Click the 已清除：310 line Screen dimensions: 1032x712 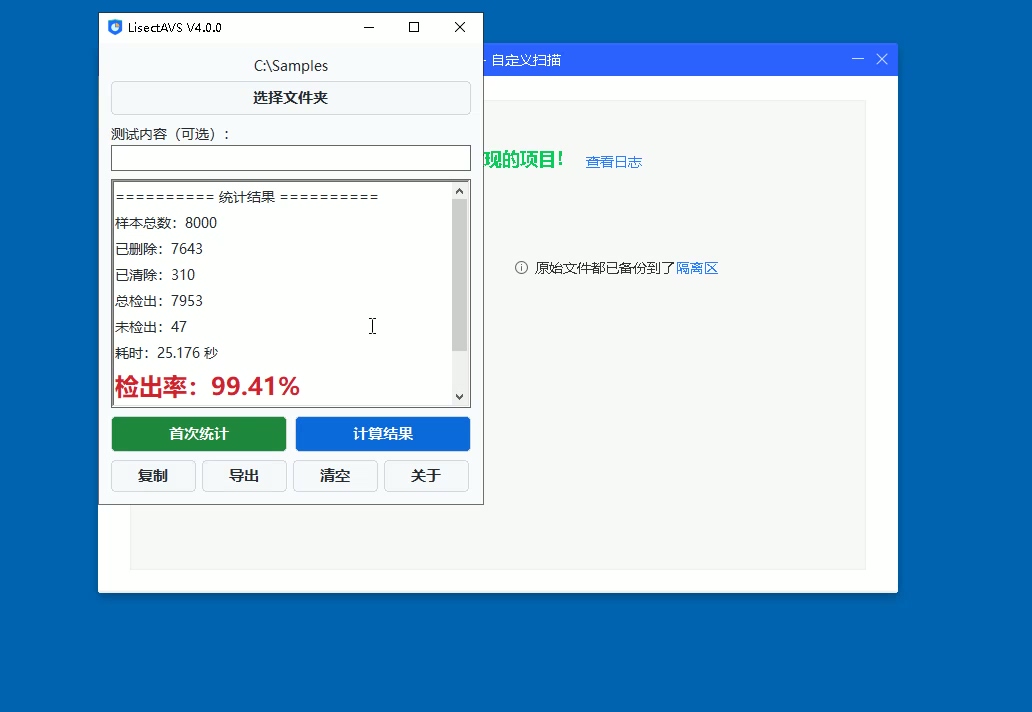[x=155, y=275]
